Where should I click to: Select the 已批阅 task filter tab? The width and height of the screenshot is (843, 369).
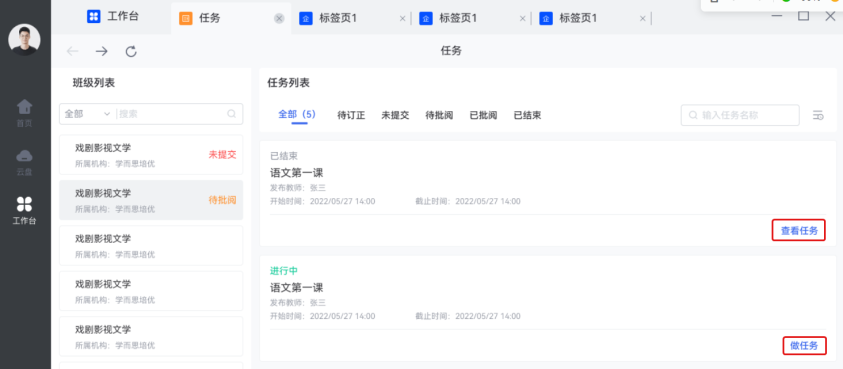click(483, 115)
